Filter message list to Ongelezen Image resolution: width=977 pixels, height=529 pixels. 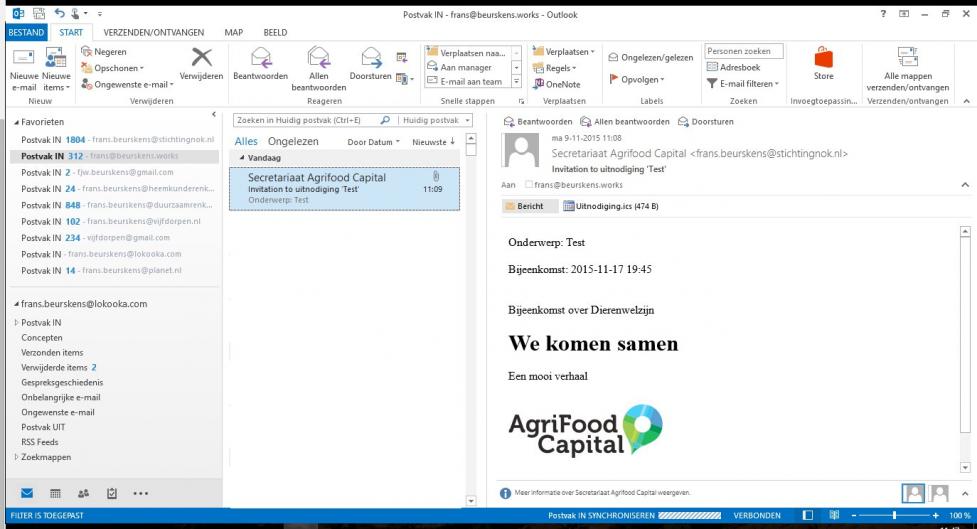[x=293, y=142]
